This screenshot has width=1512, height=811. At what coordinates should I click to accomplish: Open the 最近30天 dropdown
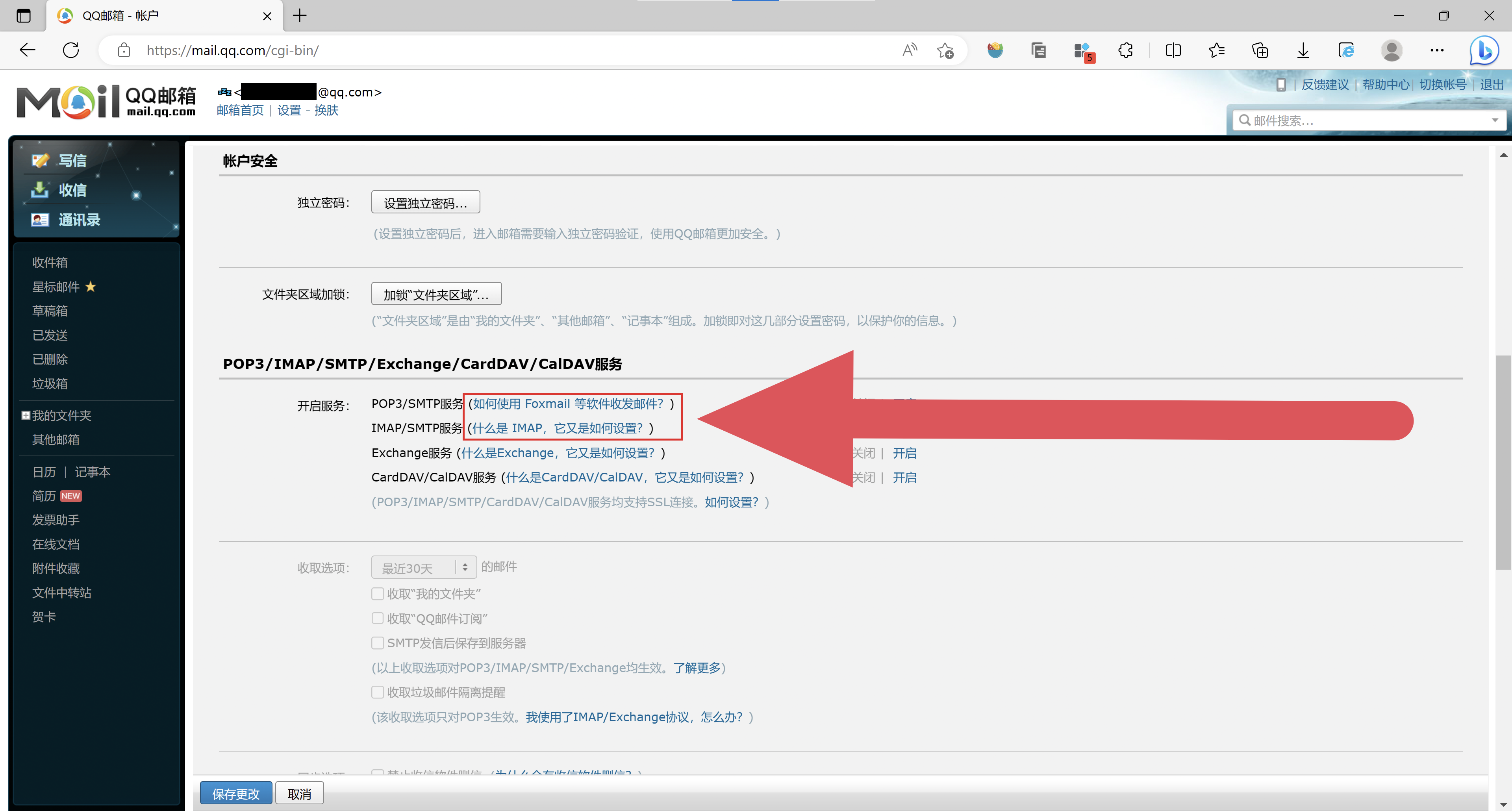click(x=423, y=567)
